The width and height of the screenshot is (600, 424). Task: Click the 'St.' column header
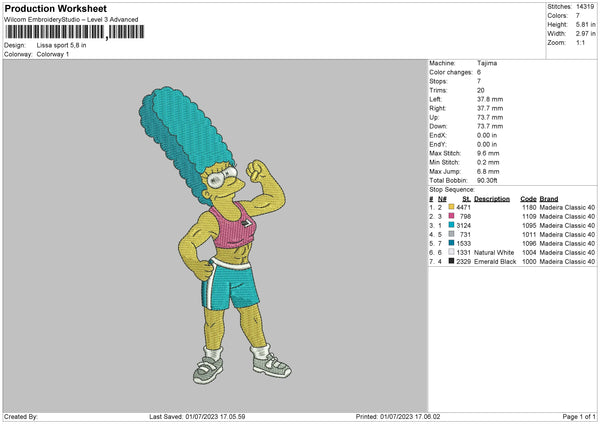[x=466, y=199]
